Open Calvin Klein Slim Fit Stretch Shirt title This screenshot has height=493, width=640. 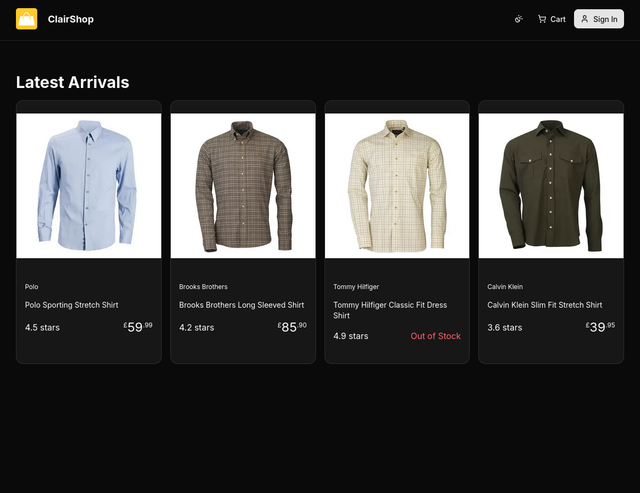pyautogui.click(x=544, y=305)
